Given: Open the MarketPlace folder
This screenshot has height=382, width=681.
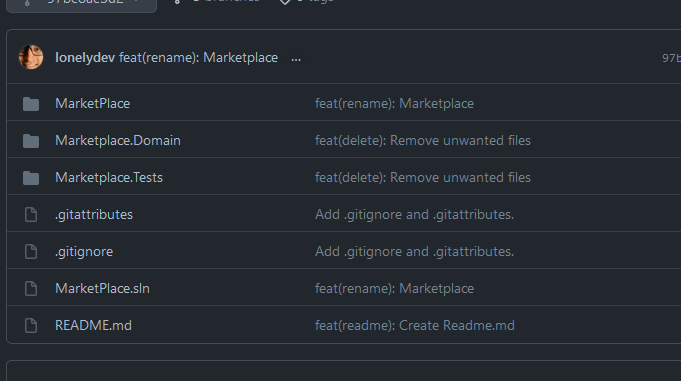Looking at the screenshot, I should pos(93,103).
